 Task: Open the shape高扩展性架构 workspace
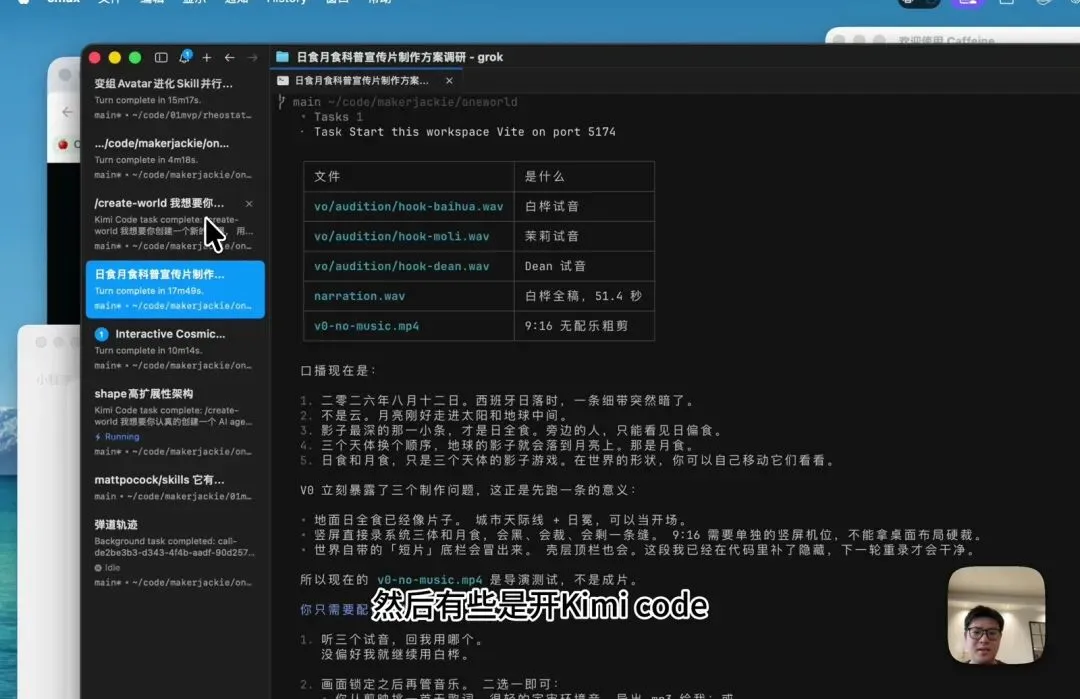[174, 421]
